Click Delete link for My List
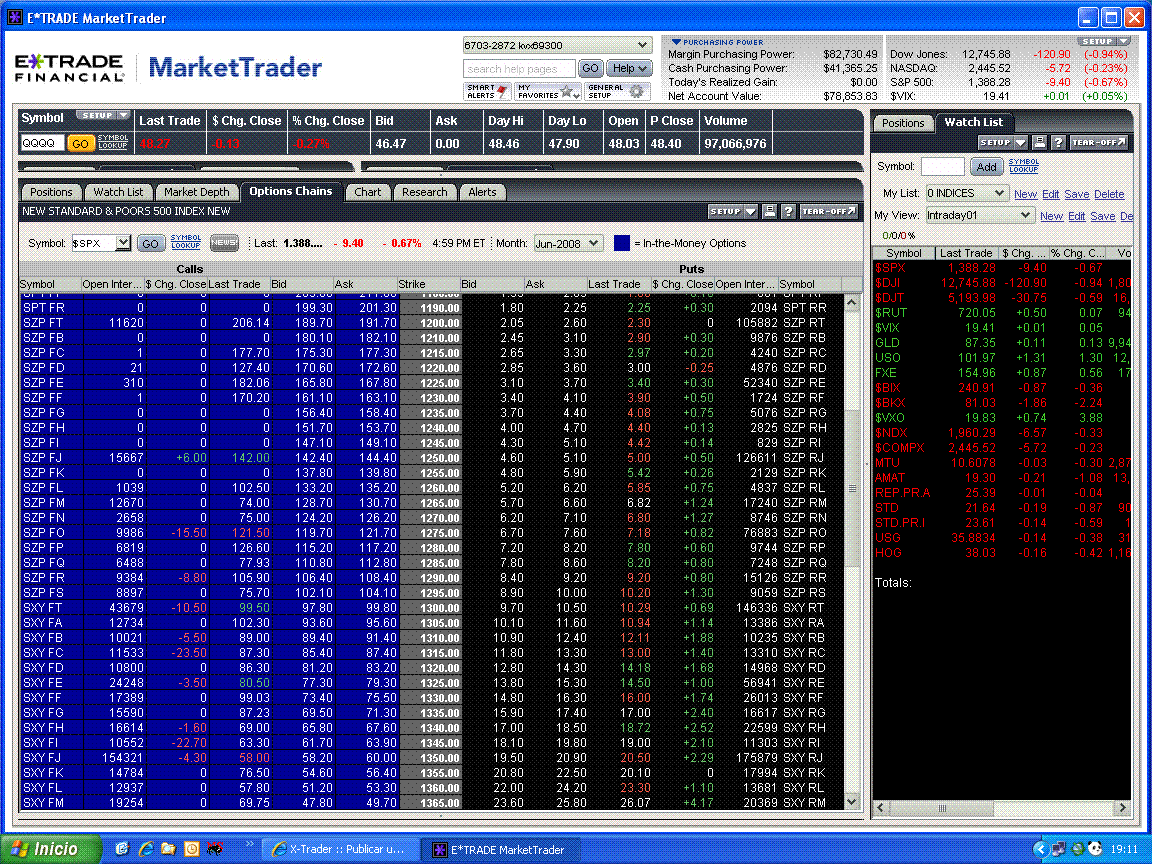Screen dimensions: 1152x864 (1109, 194)
